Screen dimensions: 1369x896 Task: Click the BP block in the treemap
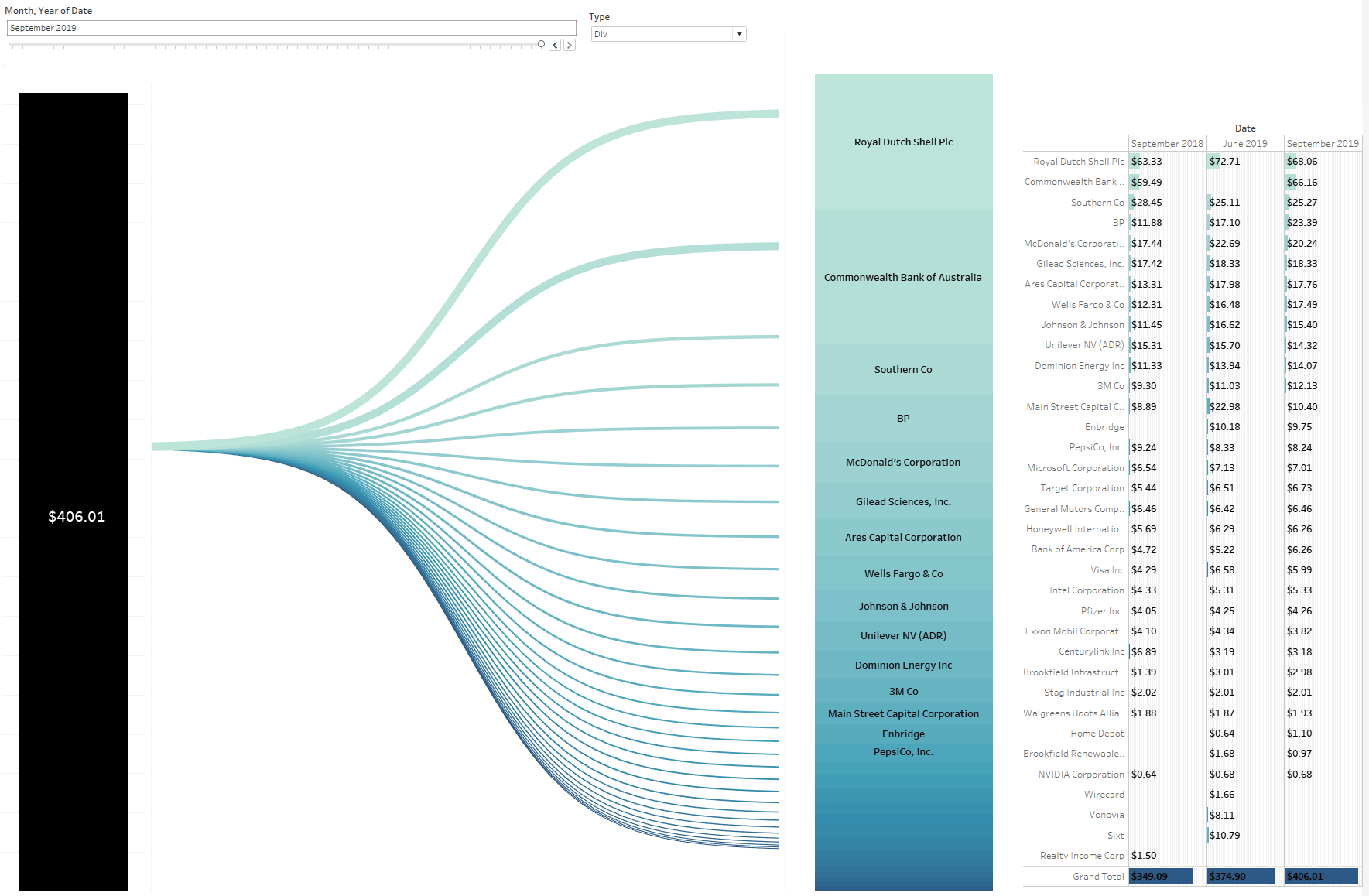[x=904, y=418]
